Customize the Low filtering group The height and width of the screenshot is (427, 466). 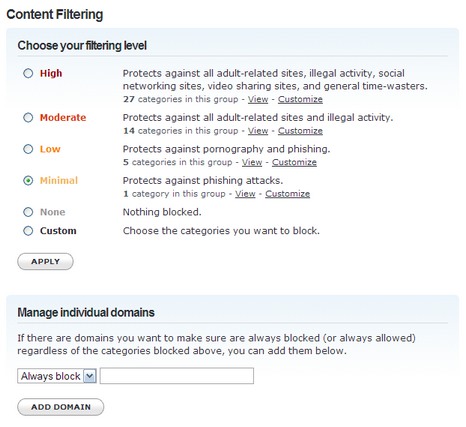coord(294,162)
